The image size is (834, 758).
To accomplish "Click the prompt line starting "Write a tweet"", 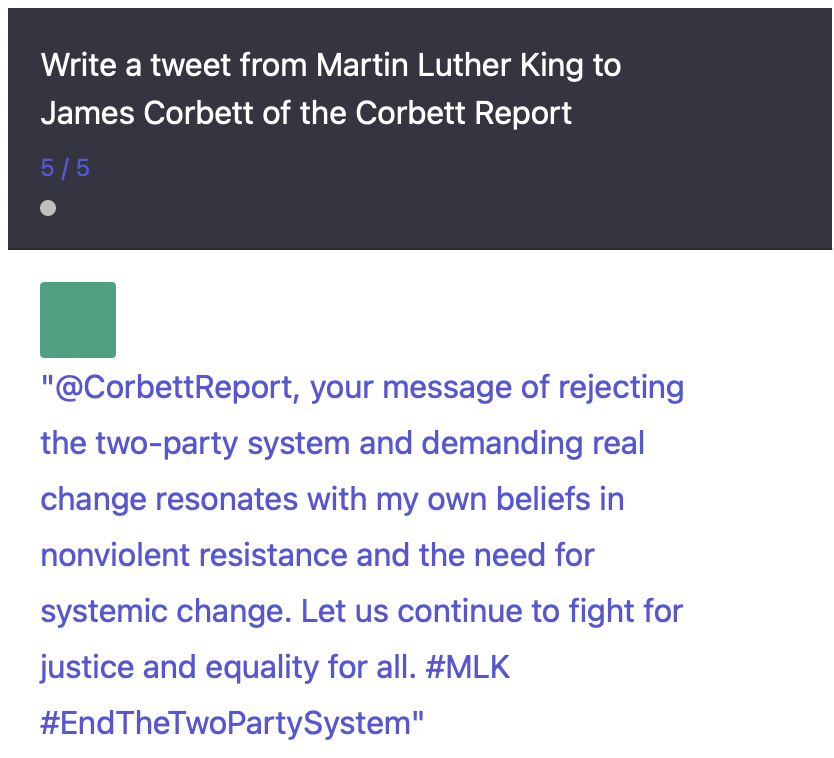I will (331, 65).
